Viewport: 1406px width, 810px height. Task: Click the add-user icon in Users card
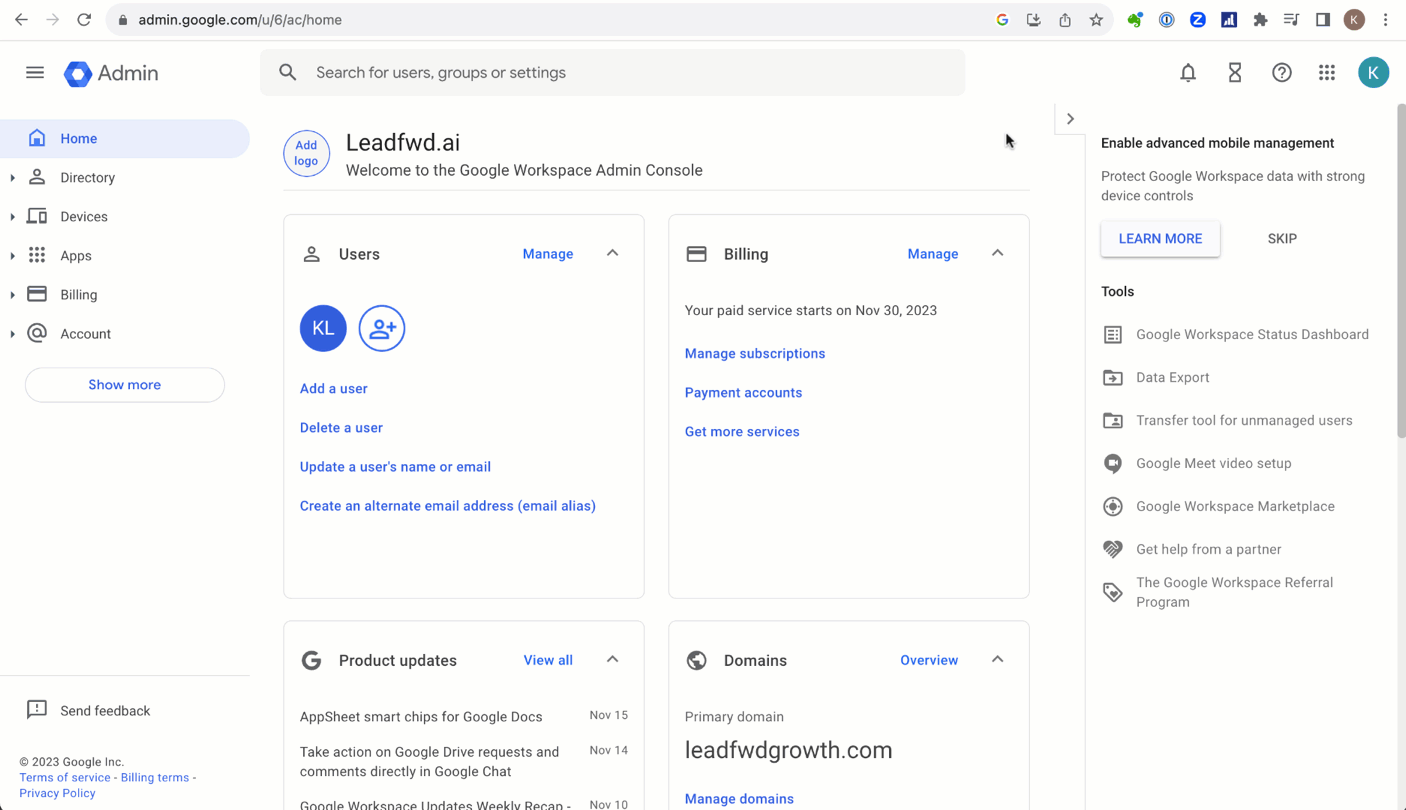381,328
